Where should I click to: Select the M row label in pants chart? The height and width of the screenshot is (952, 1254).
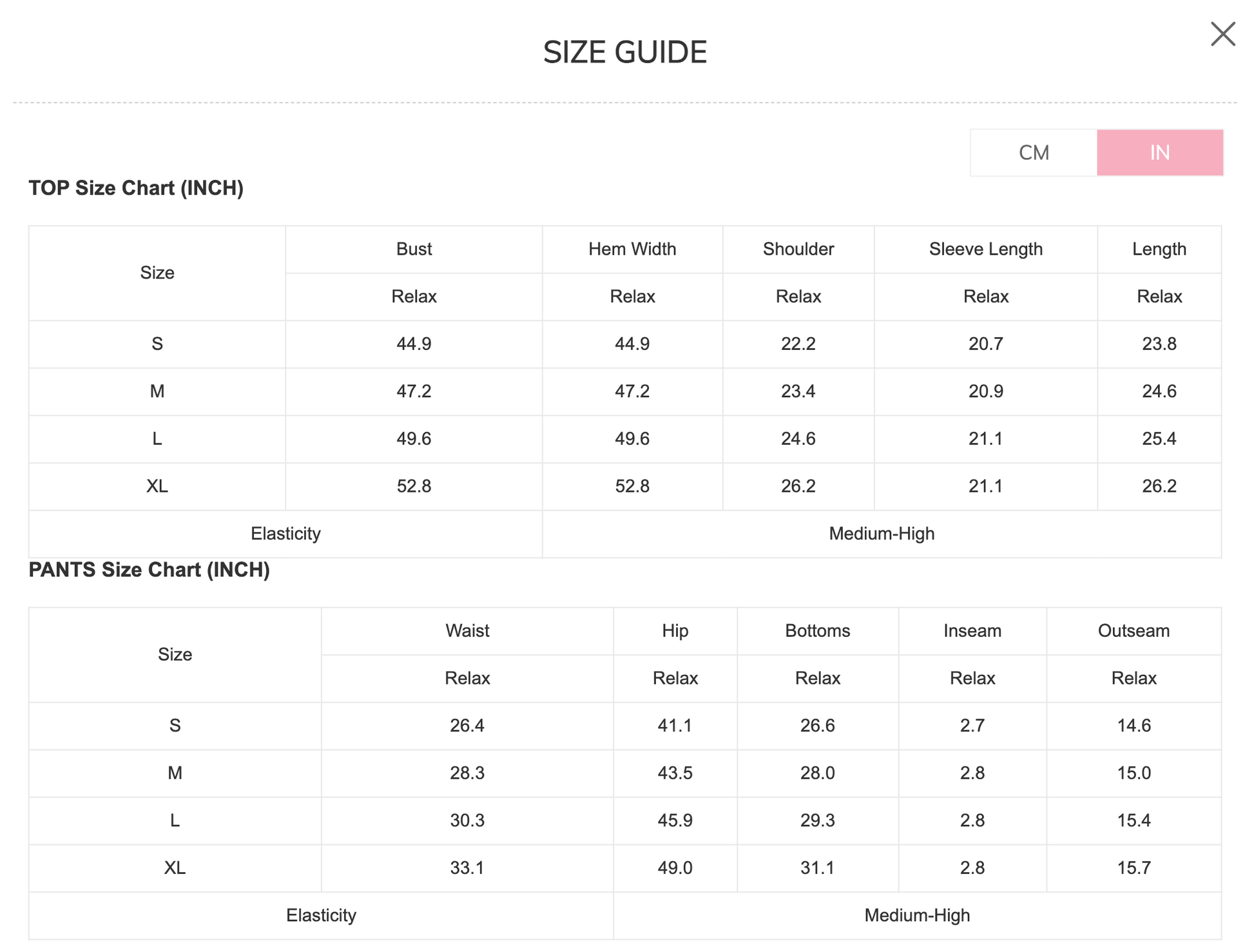[x=175, y=773]
